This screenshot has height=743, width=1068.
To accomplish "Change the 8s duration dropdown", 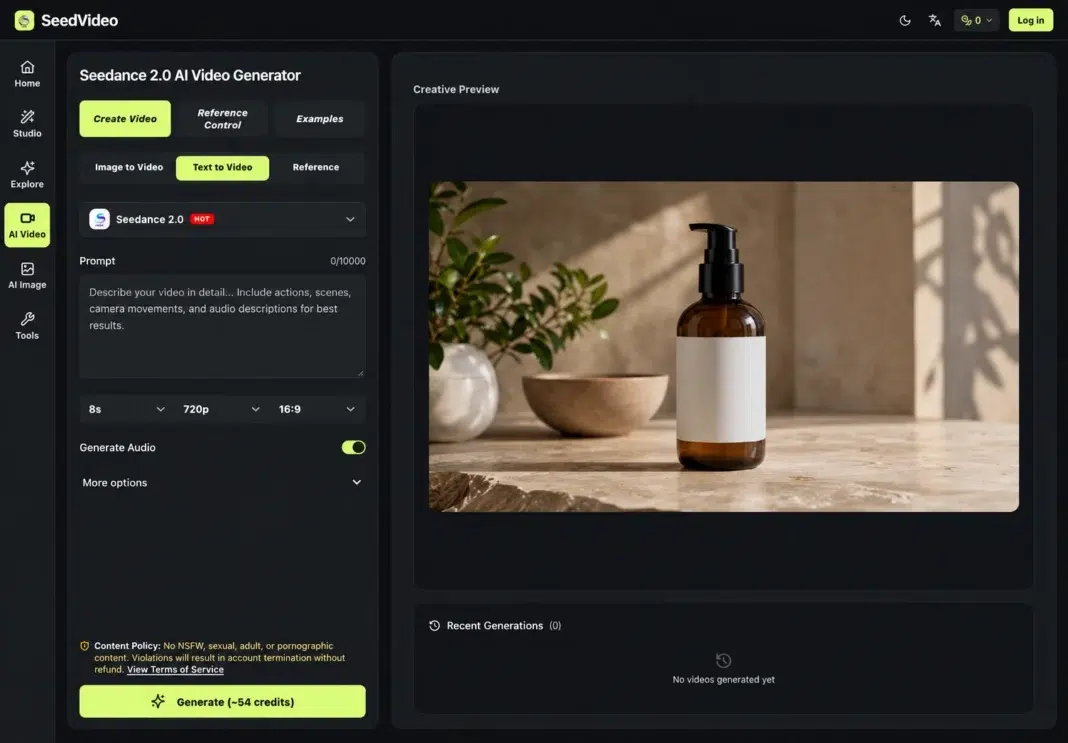I will [127, 409].
